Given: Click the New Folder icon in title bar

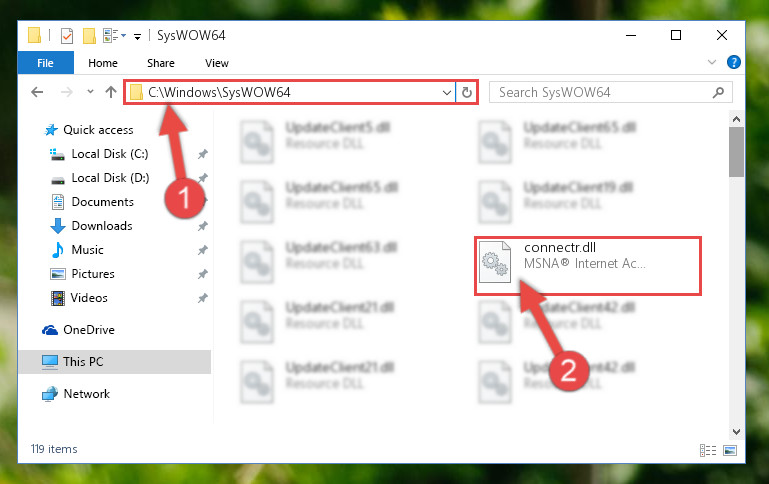Looking at the screenshot, I should (x=89, y=36).
